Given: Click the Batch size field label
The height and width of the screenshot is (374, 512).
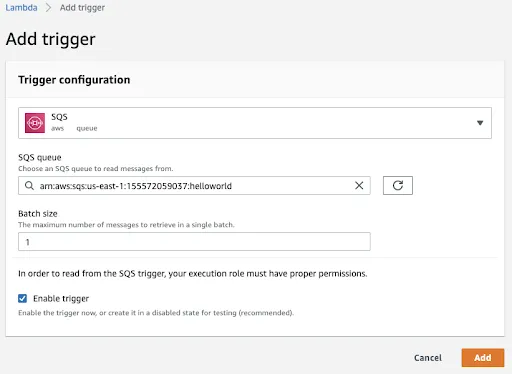Looking at the screenshot, I should click(x=38, y=213).
